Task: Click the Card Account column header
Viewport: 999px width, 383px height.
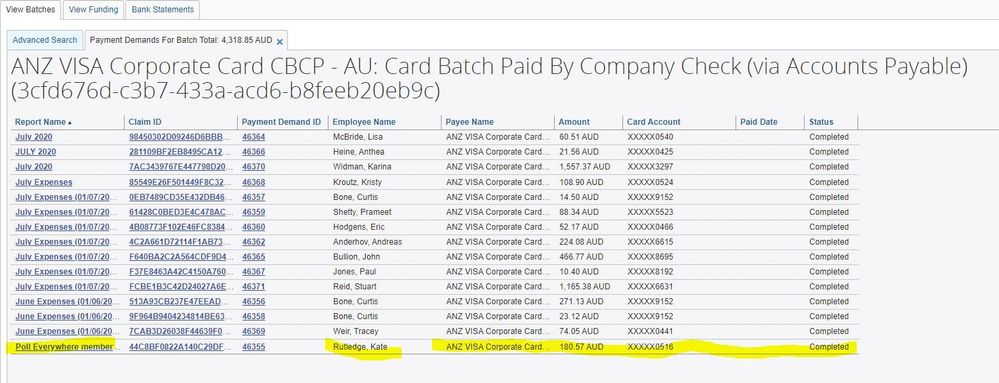Action: coord(654,122)
